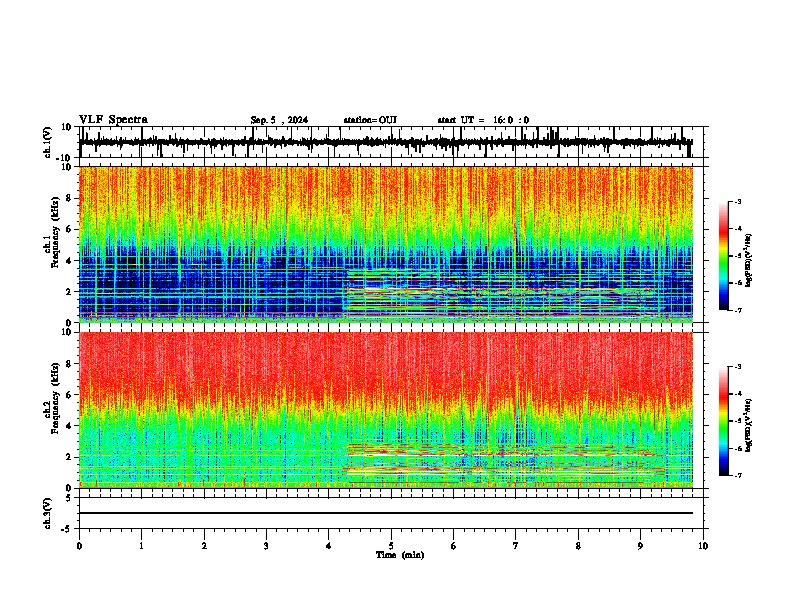Click time axis tick label "10"
Viewport: 792px width, 612px height.
click(x=703, y=546)
